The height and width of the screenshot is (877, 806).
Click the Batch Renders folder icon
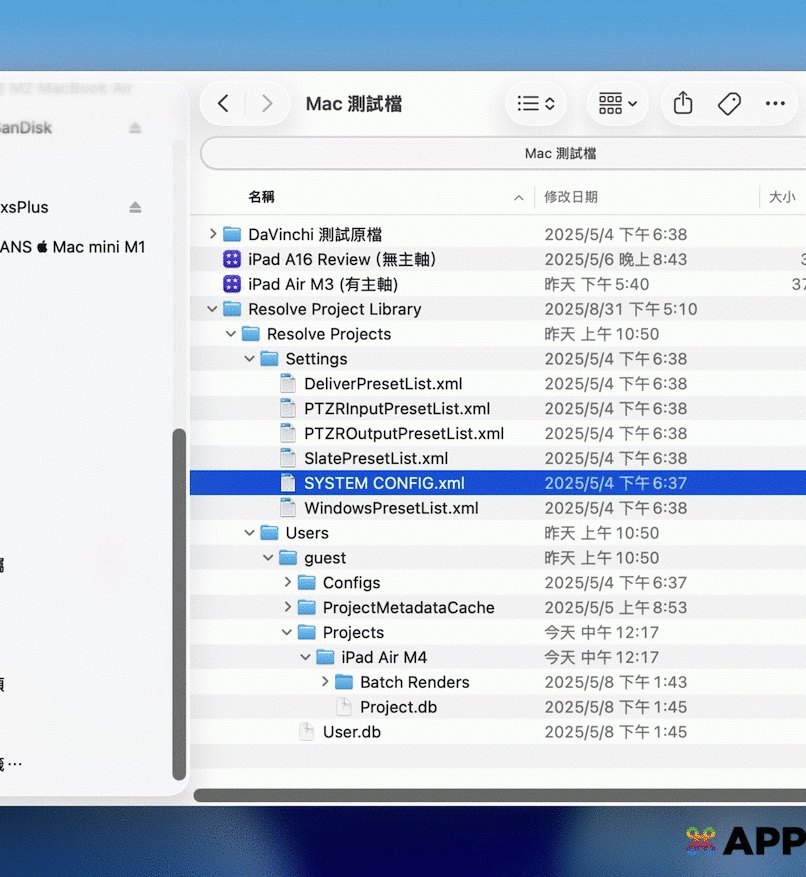(344, 682)
